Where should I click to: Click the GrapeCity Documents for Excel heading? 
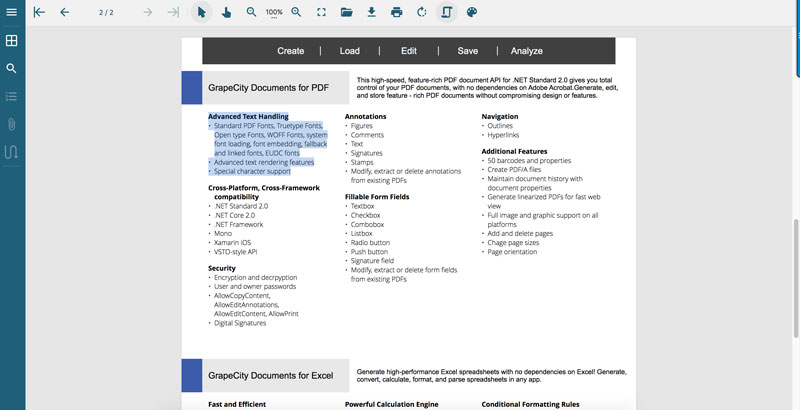pyautogui.click(x=270, y=376)
